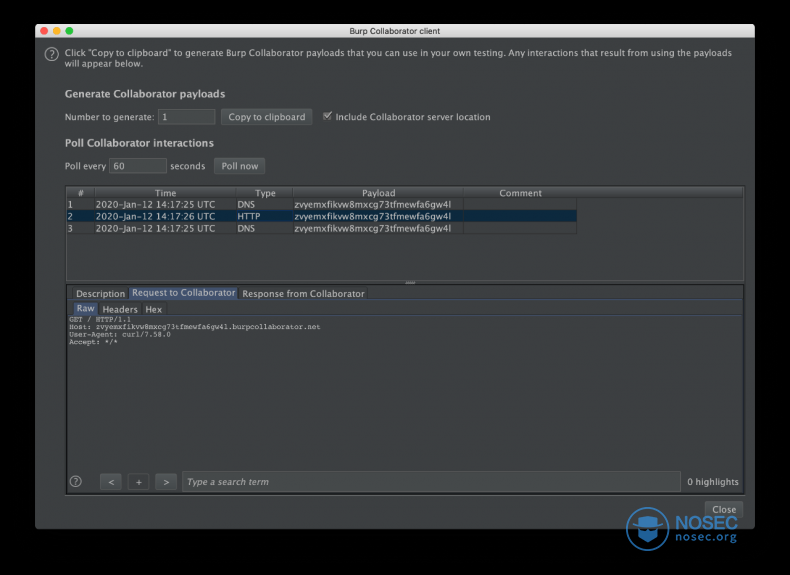This screenshot has height=575, width=790.
Task: Go to the previous search match
Action: click(111, 482)
